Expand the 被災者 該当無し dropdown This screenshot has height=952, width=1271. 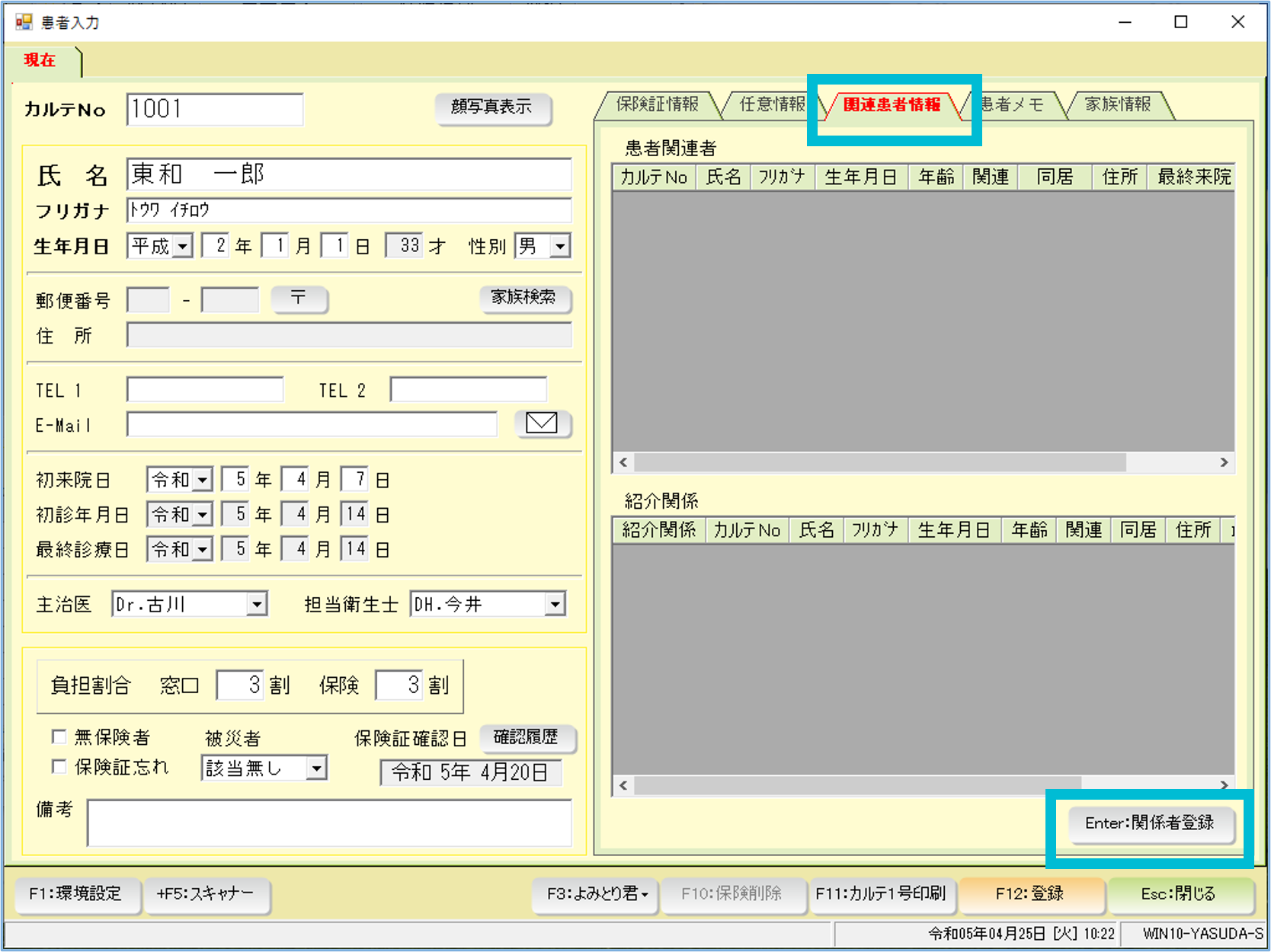pyautogui.click(x=316, y=768)
